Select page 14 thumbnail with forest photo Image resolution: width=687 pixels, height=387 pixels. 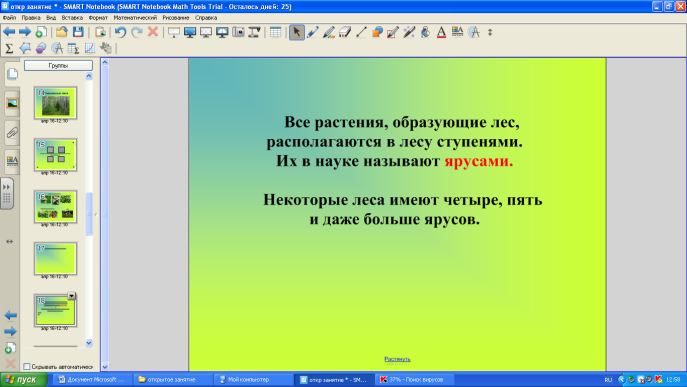pos(56,103)
